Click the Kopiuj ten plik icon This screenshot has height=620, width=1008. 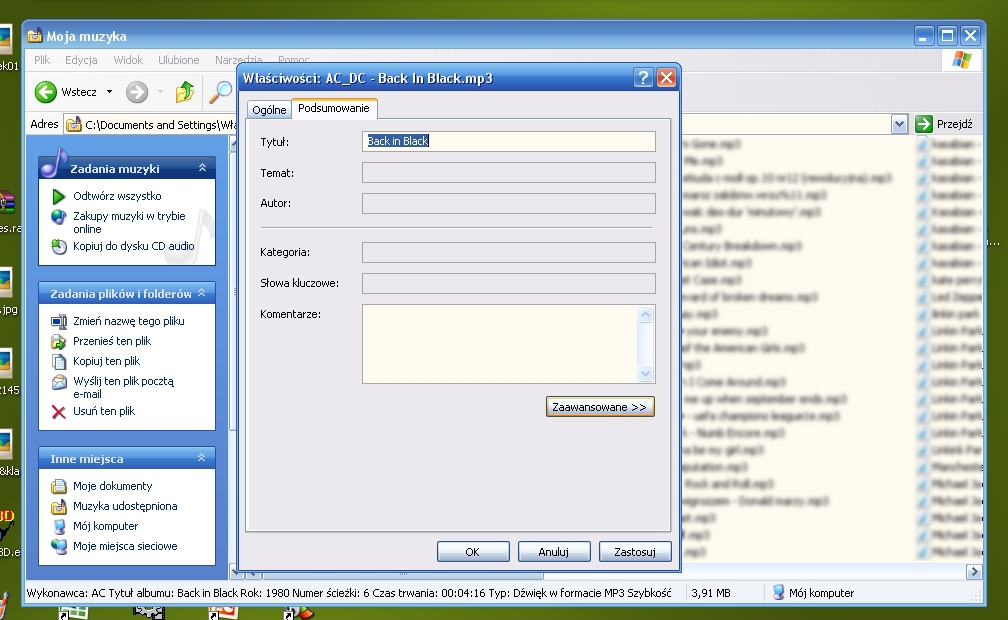[x=58, y=361]
